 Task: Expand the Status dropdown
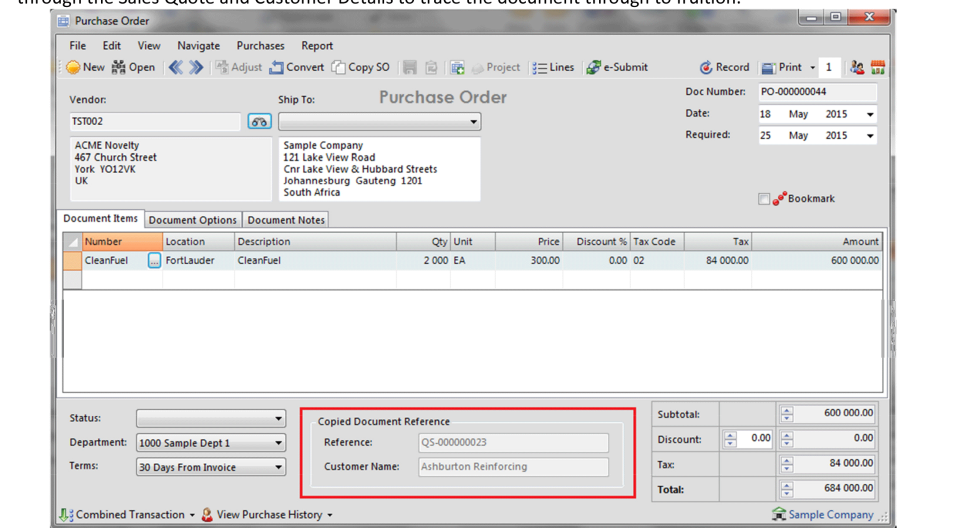coord(278,419)
